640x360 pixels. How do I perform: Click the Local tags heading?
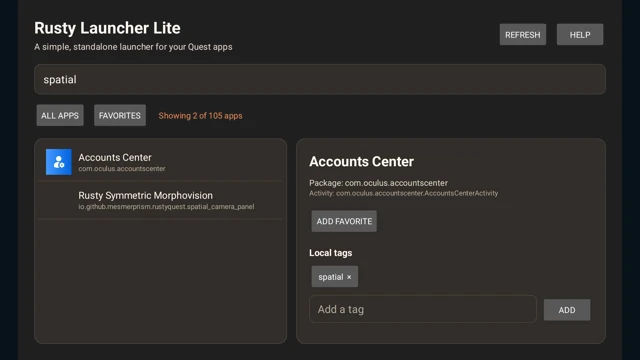[331, 253]
